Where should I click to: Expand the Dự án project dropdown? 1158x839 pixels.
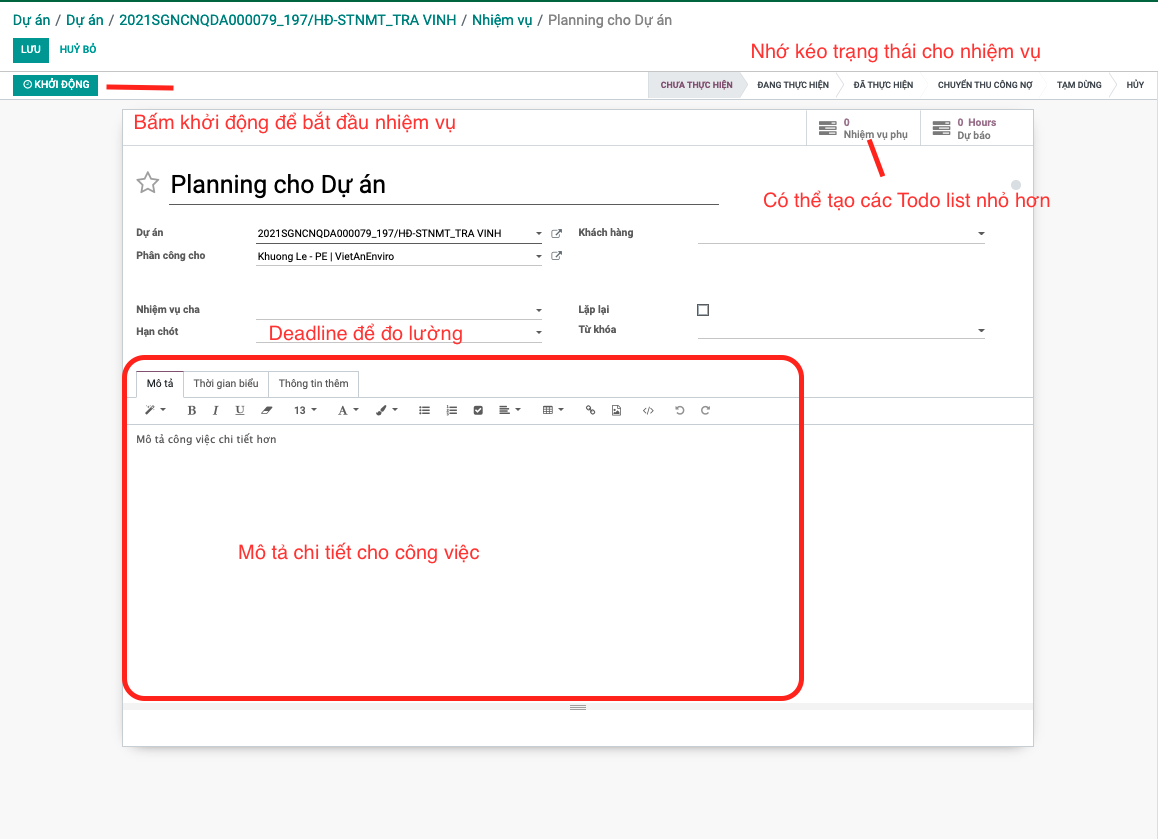[538, 233]
